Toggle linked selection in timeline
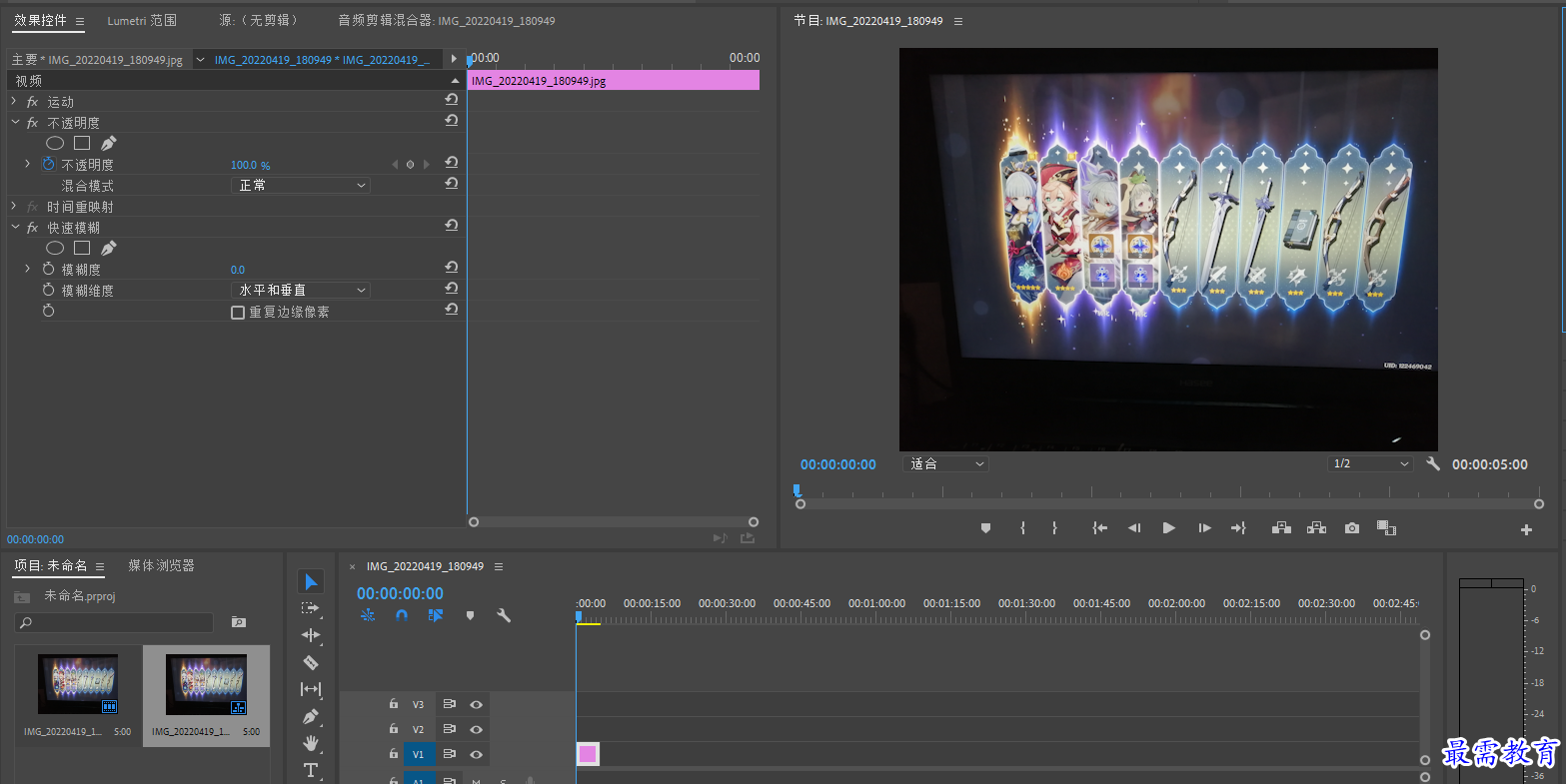The image size is (1566, 784). pyautogui.click(x=436, y=615)
